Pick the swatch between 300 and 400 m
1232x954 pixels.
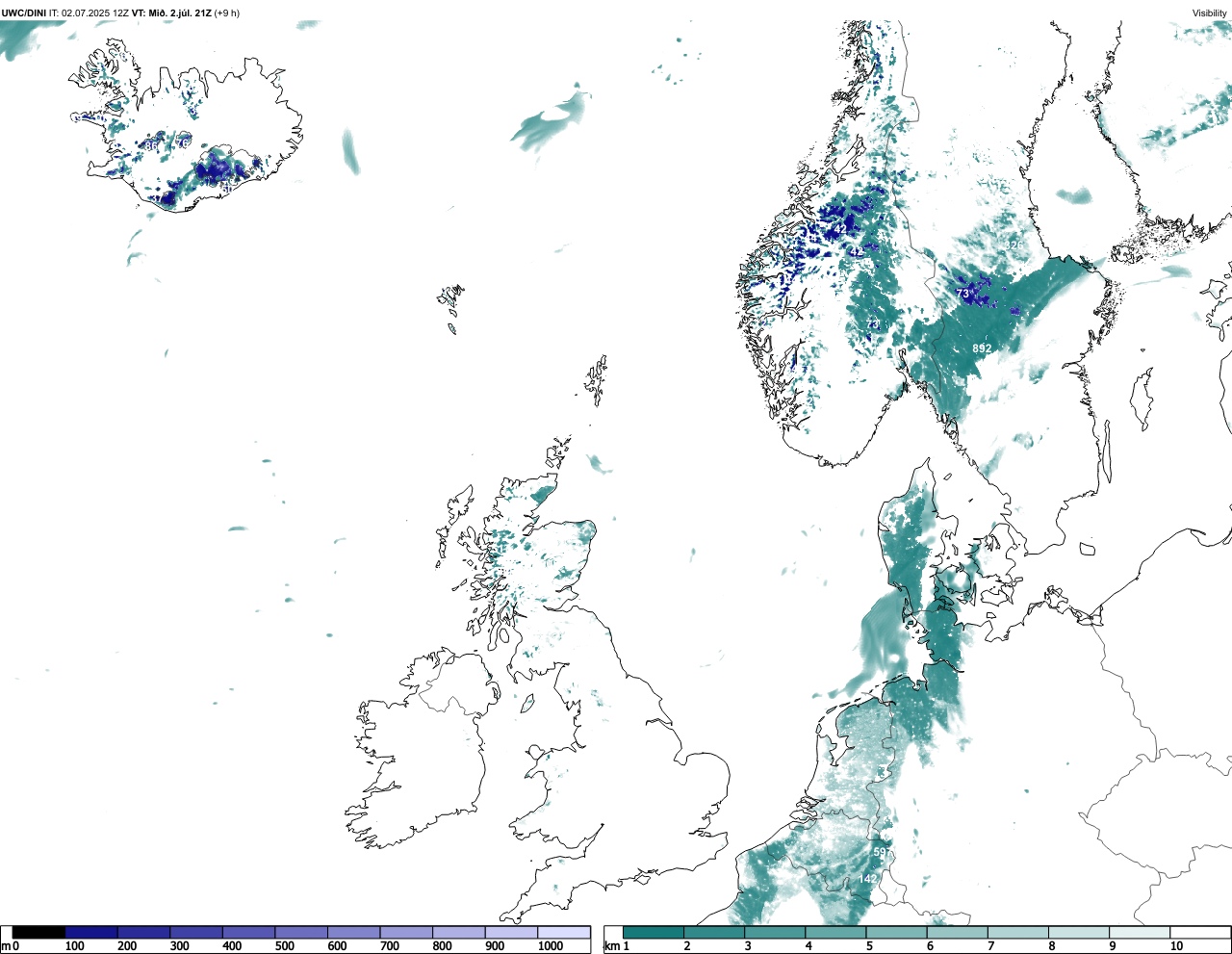coord(196,933)
